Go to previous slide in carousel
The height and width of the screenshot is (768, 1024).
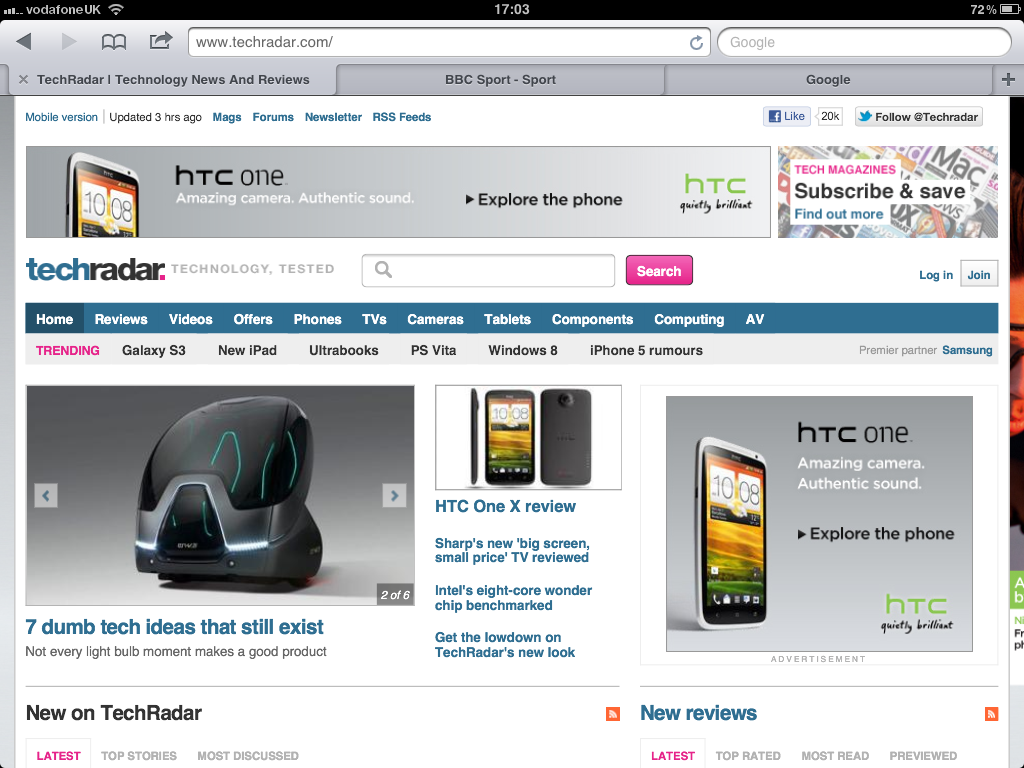pyautogui.click(x=46, y=496)
